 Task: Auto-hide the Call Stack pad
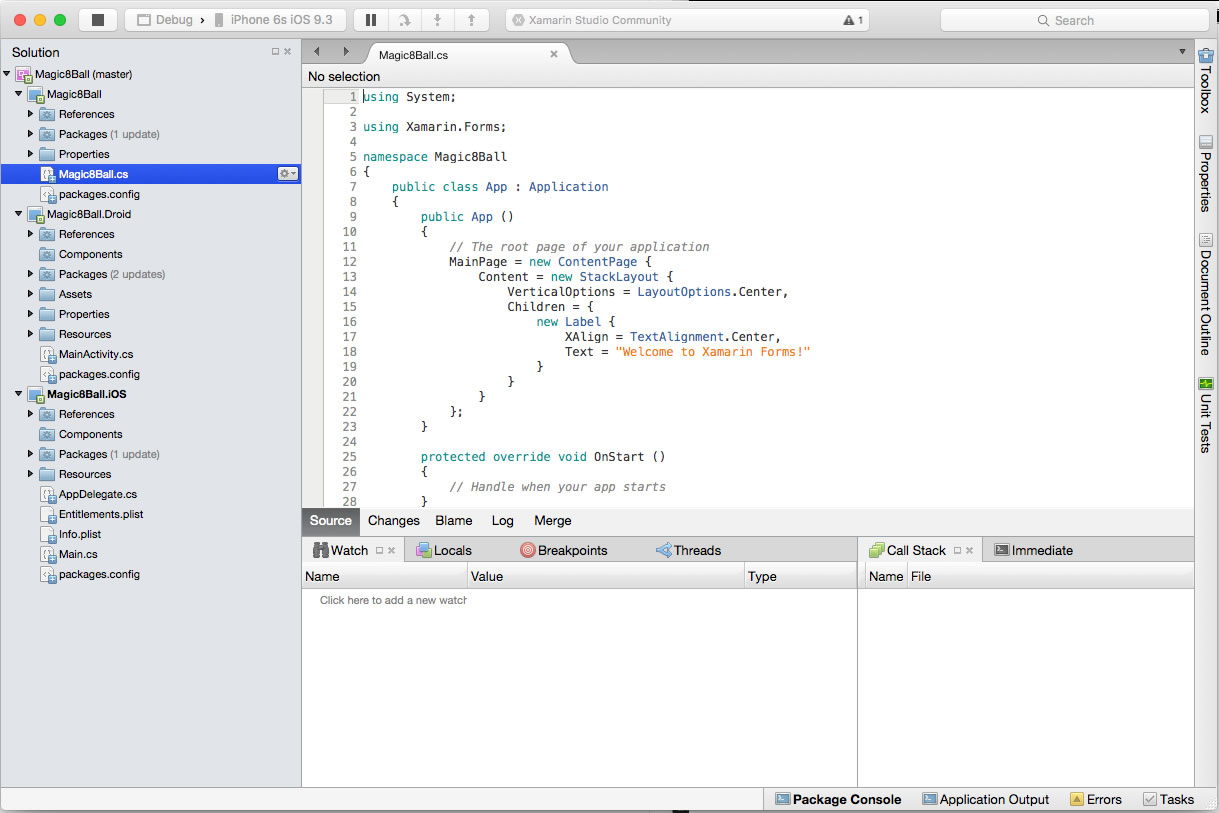(x=957, y=550)
